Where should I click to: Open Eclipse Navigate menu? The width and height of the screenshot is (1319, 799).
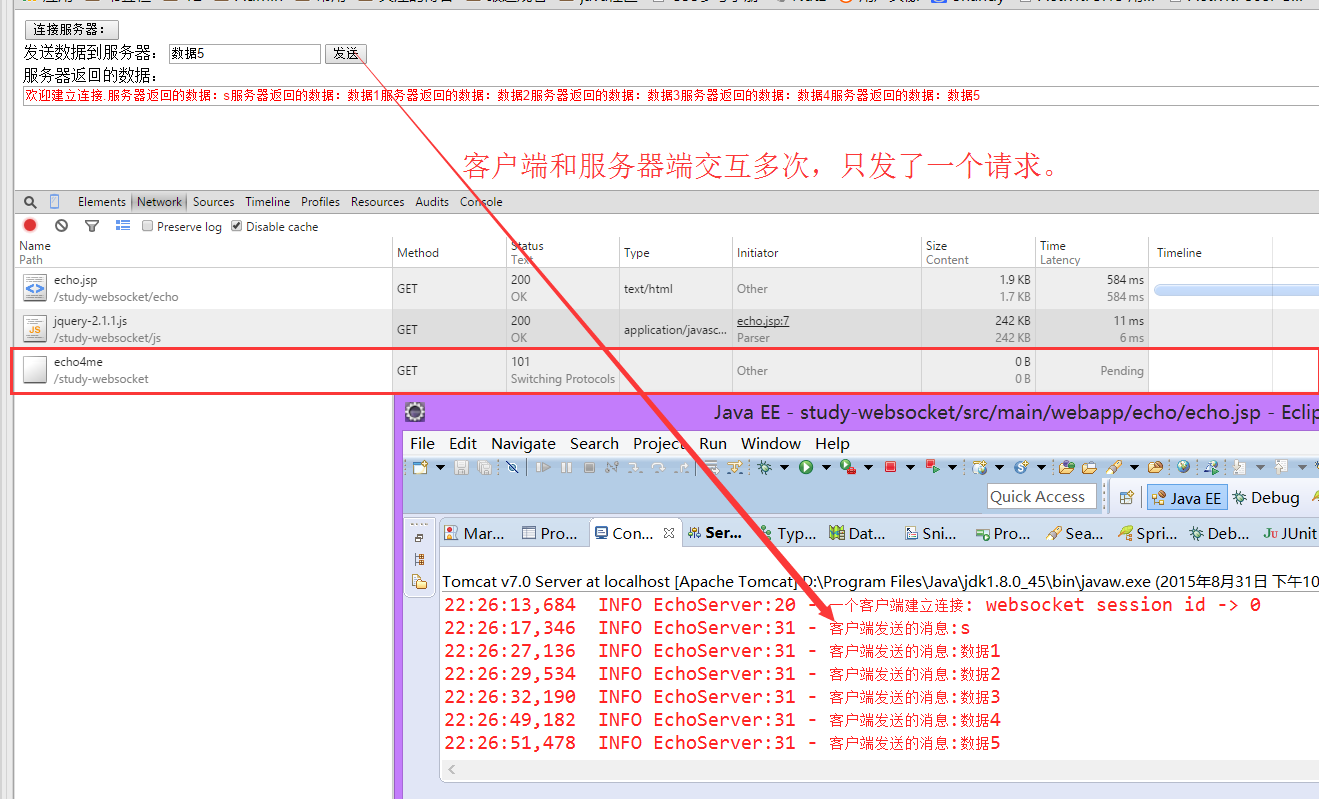pyautogui.click(x=523, y=443)
